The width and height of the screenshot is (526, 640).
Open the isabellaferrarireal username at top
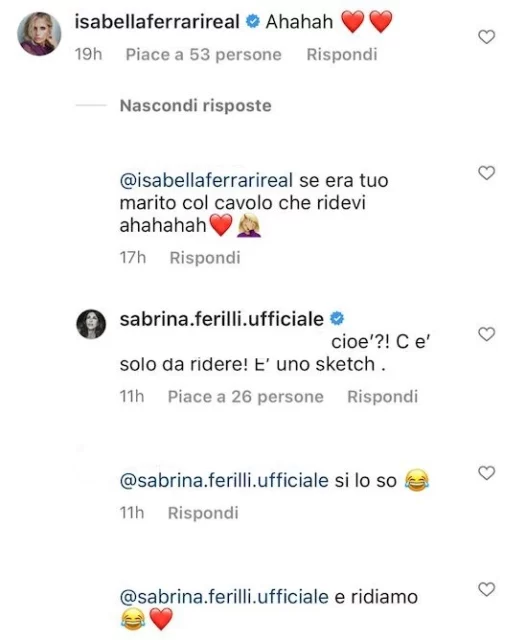tap(157, 22)
